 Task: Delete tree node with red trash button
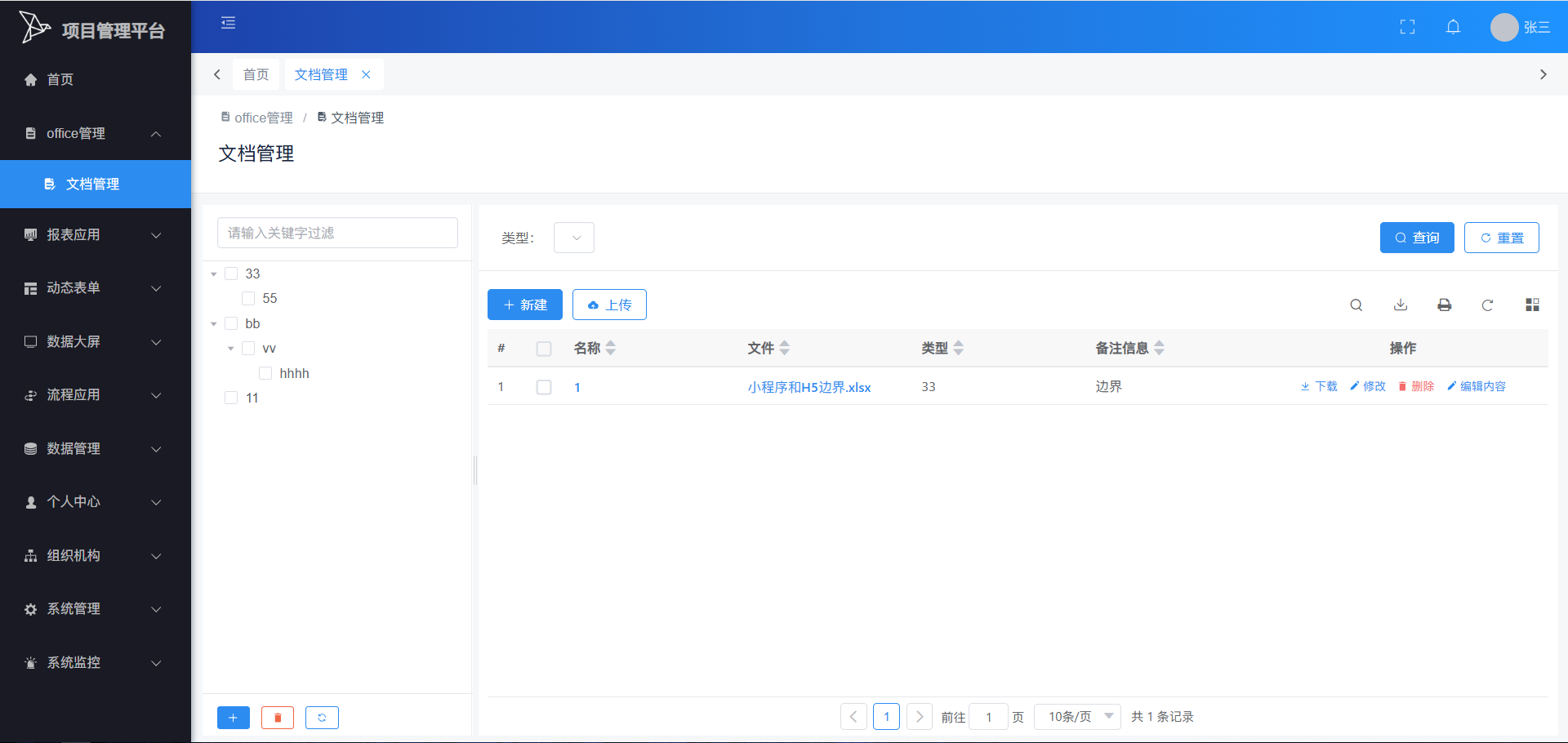(x=278, y=718)
